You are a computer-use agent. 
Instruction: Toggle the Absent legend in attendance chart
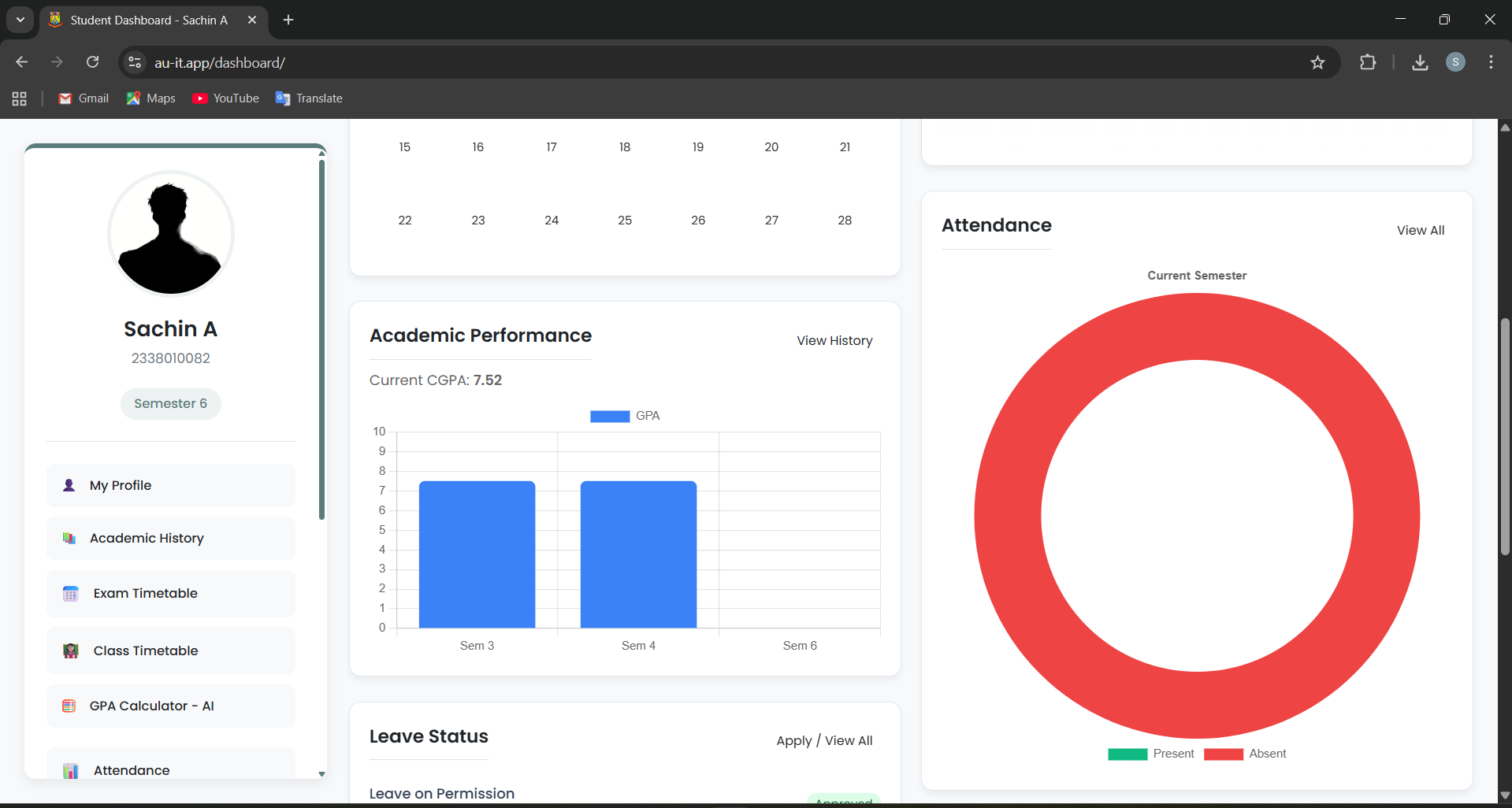point(1245,754)
